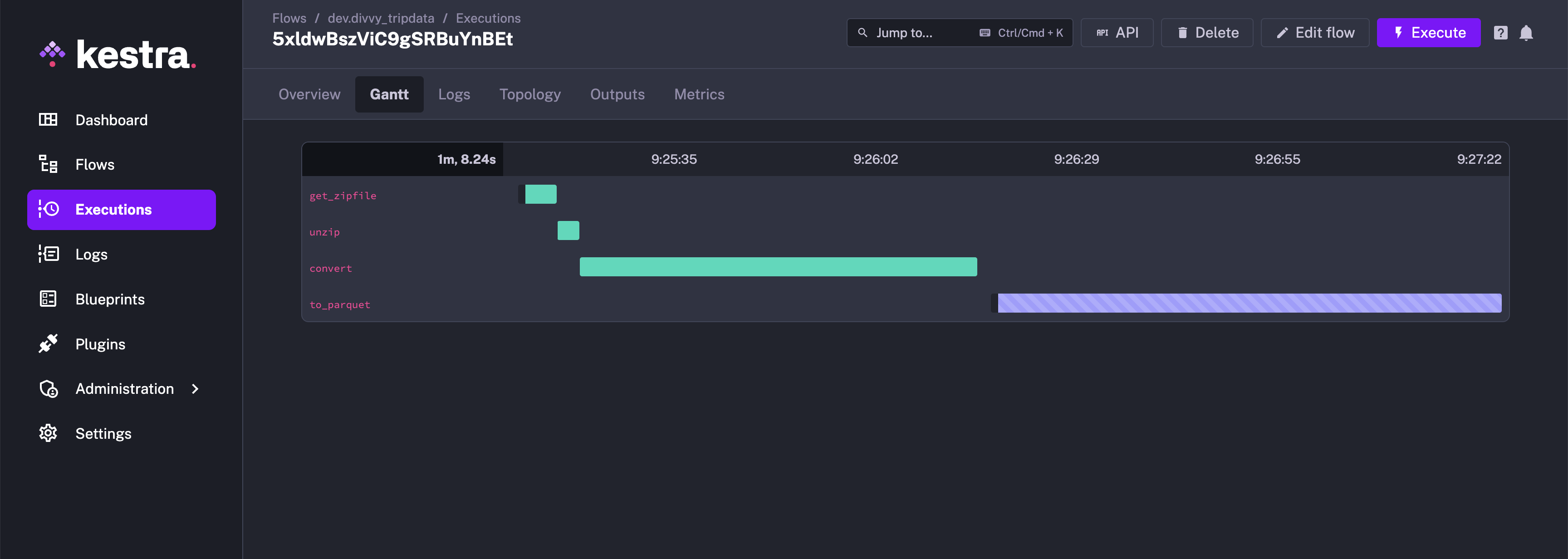Screen dimensions: 1568x559
Task: Click the Logs list icon in sidebar
Action: coord(48,254)
